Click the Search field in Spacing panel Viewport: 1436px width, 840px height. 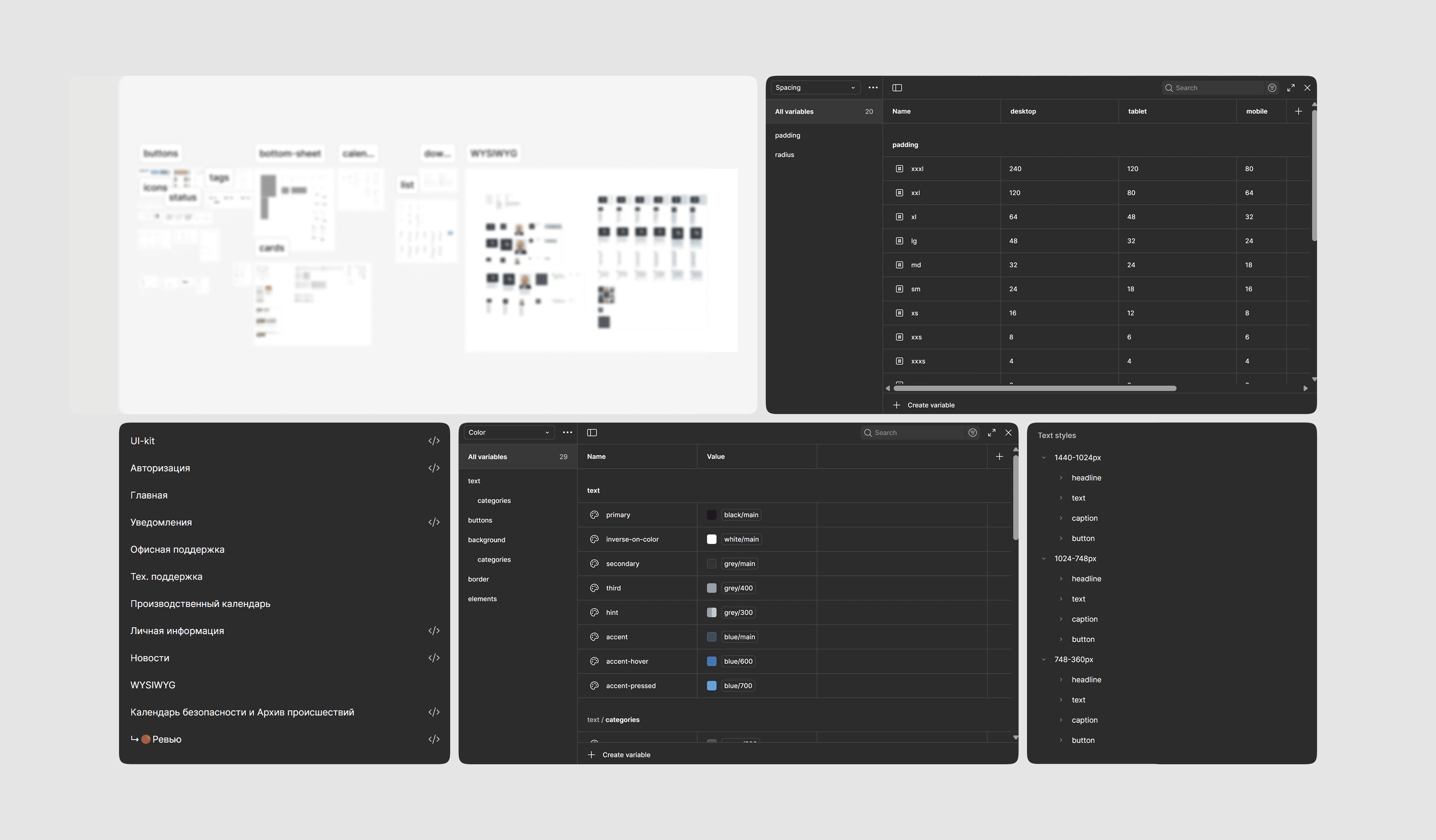[x=1214, y=88]
